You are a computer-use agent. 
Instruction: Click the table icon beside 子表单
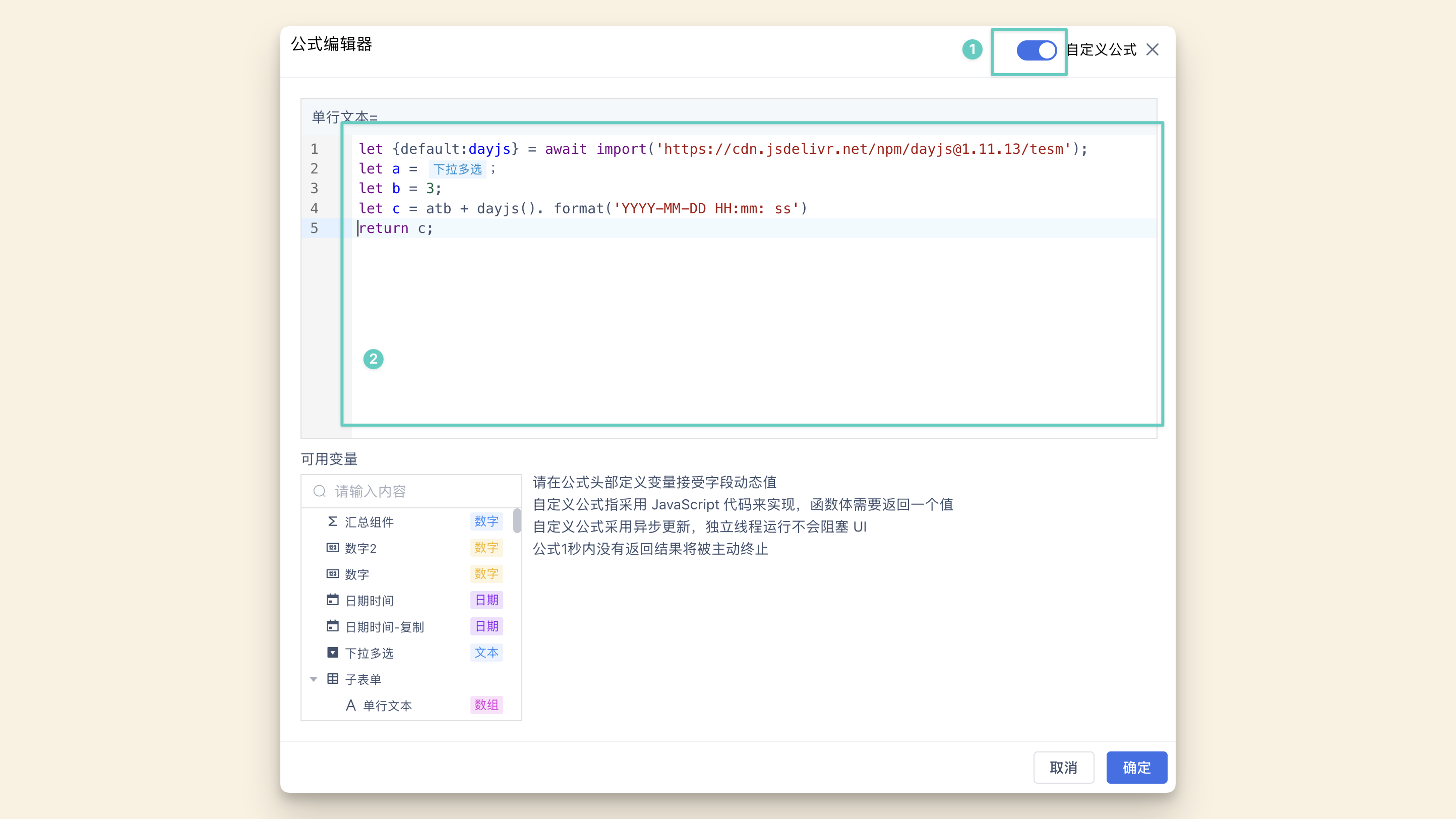(x=332, y=678)
